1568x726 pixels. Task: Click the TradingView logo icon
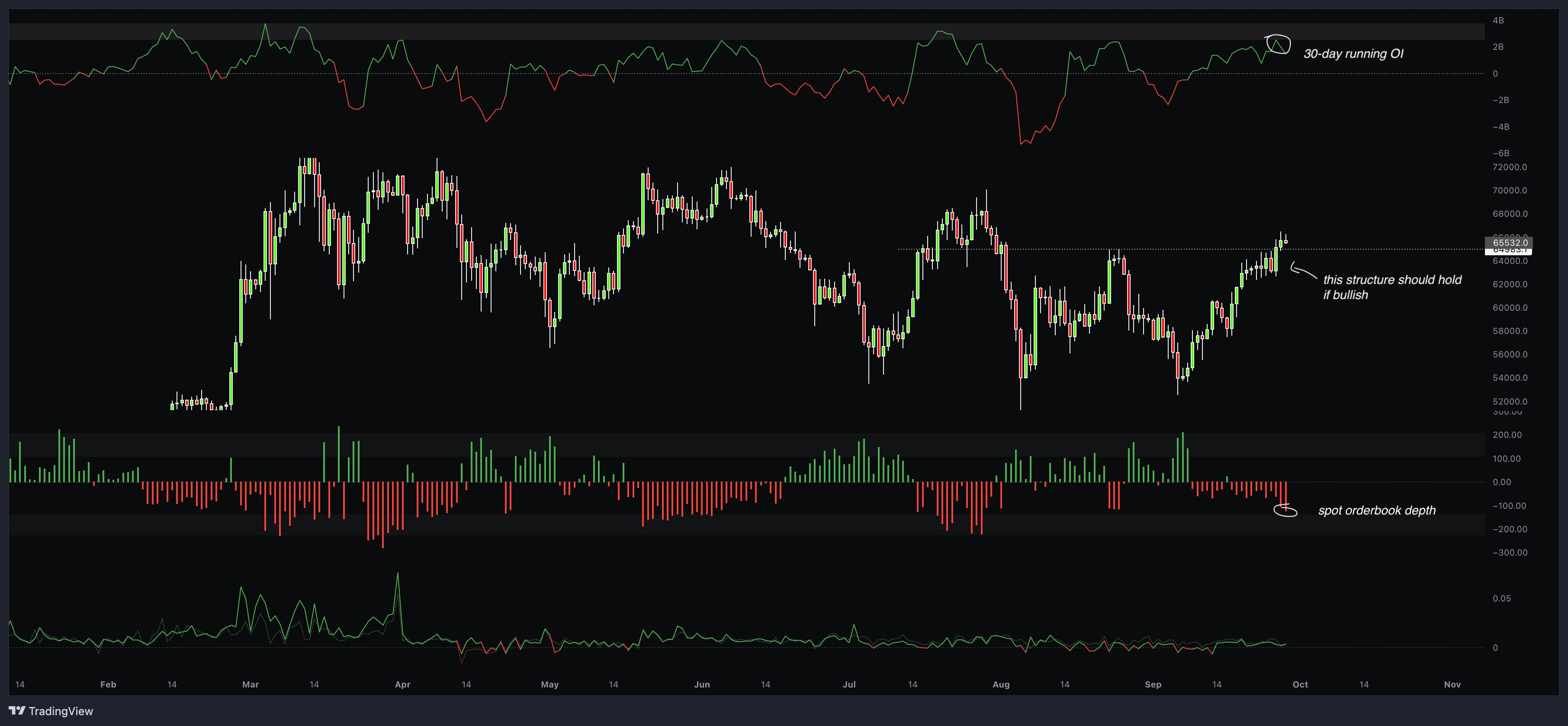[x=16, y=710]
